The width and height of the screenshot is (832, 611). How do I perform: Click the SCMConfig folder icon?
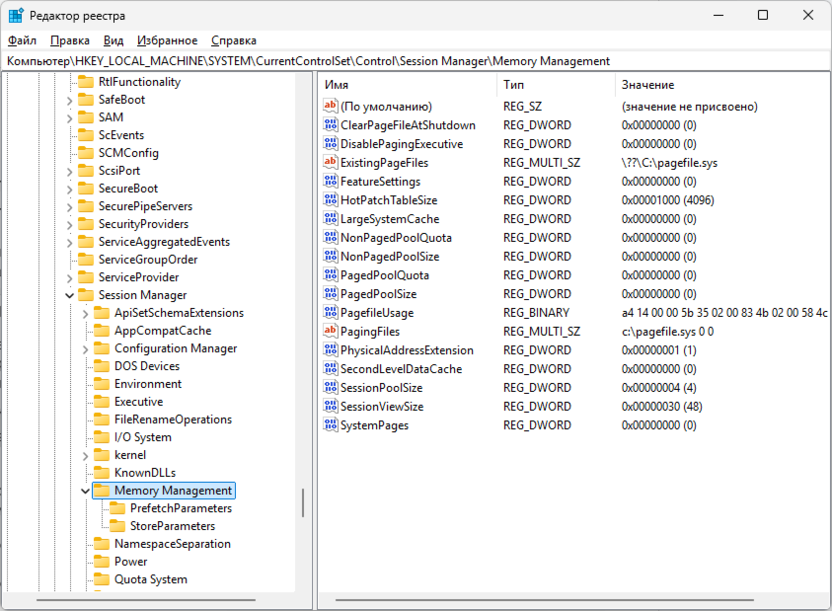click(85, 153)
